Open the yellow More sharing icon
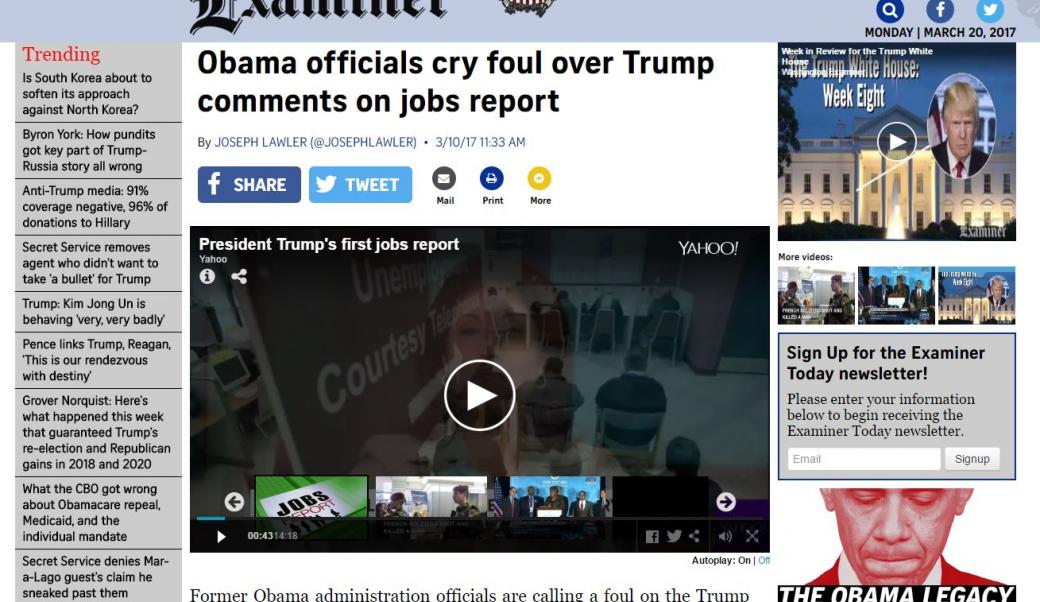1040x602 pixels. point(539,178)
